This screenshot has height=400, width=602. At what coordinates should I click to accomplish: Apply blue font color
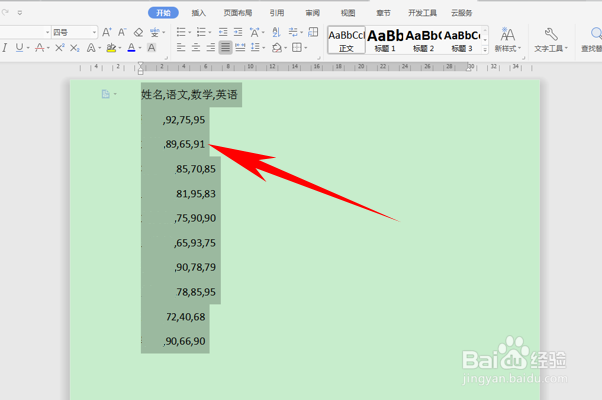click(131, 48)
